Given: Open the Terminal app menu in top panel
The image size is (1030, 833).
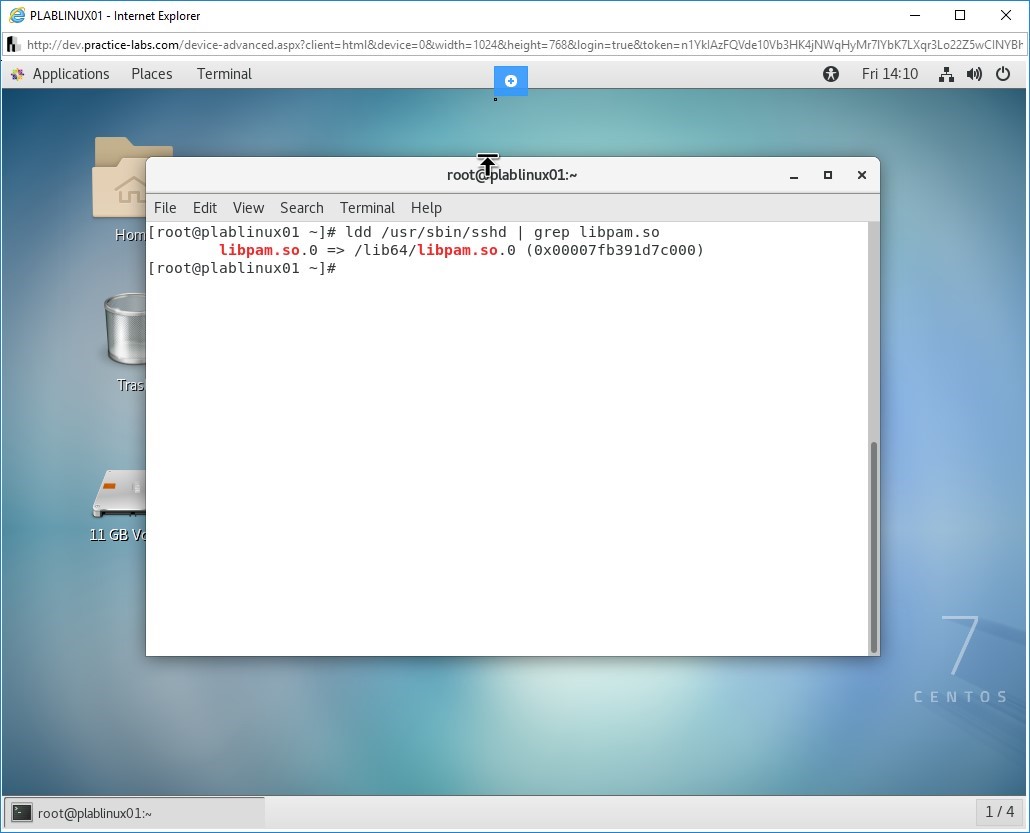Looking at the screenshot, I should coord(224,74).
